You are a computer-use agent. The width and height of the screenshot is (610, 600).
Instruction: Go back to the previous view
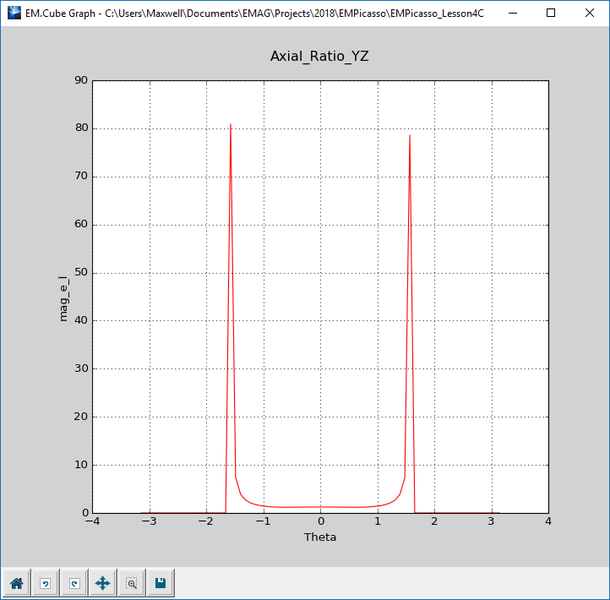point(45,582)
